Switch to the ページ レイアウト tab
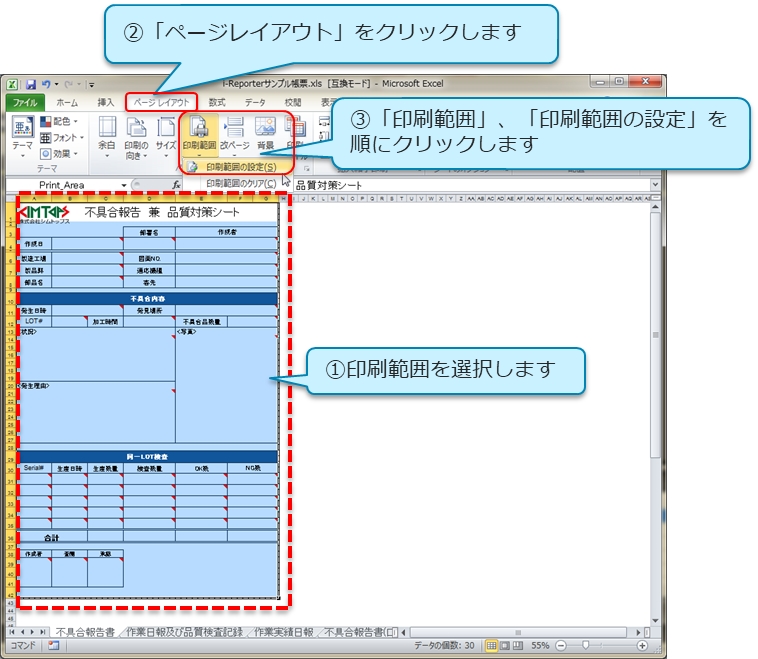 [161, 103]
